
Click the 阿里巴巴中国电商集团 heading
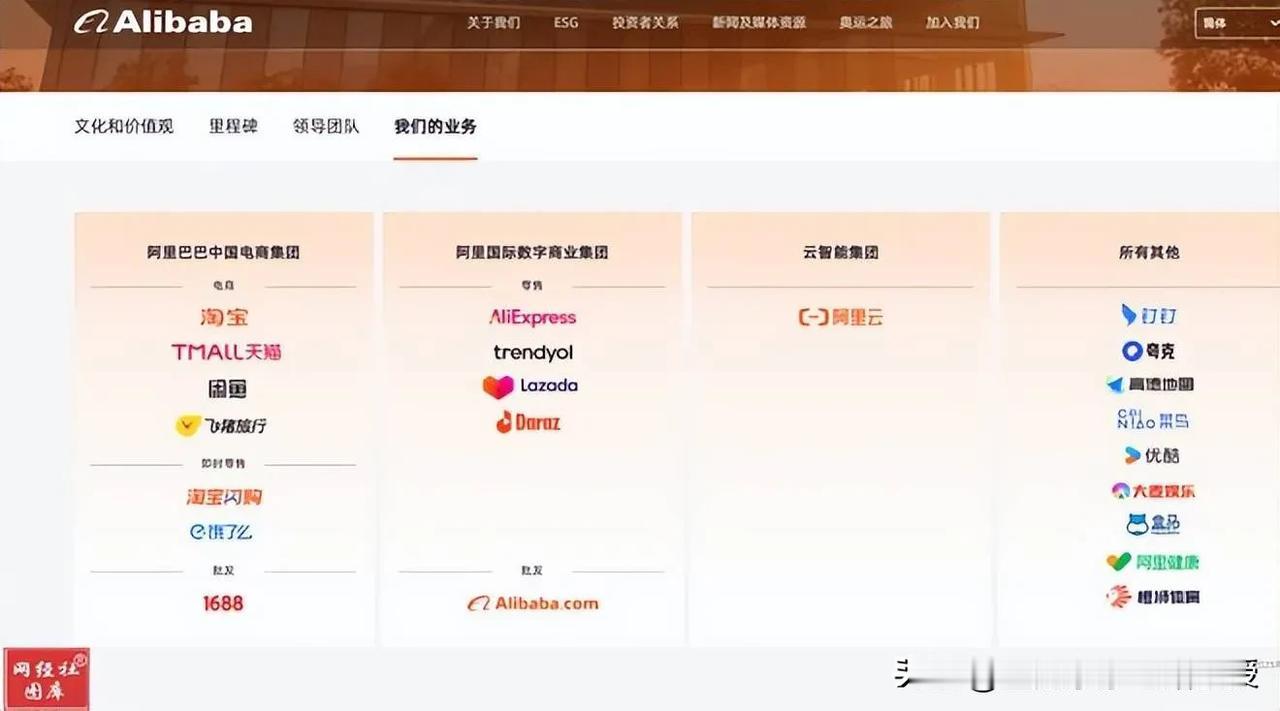click(223, 252)
